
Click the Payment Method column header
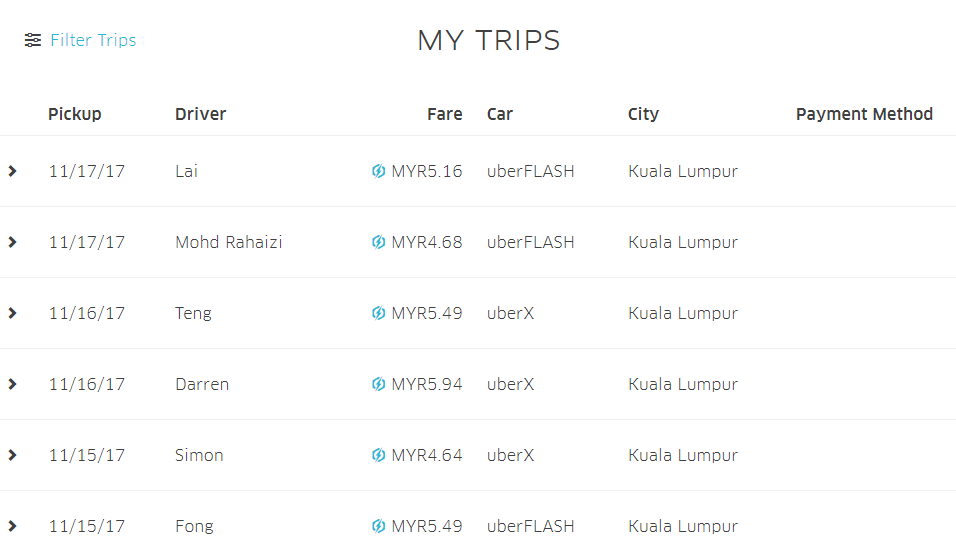(864, 115)
